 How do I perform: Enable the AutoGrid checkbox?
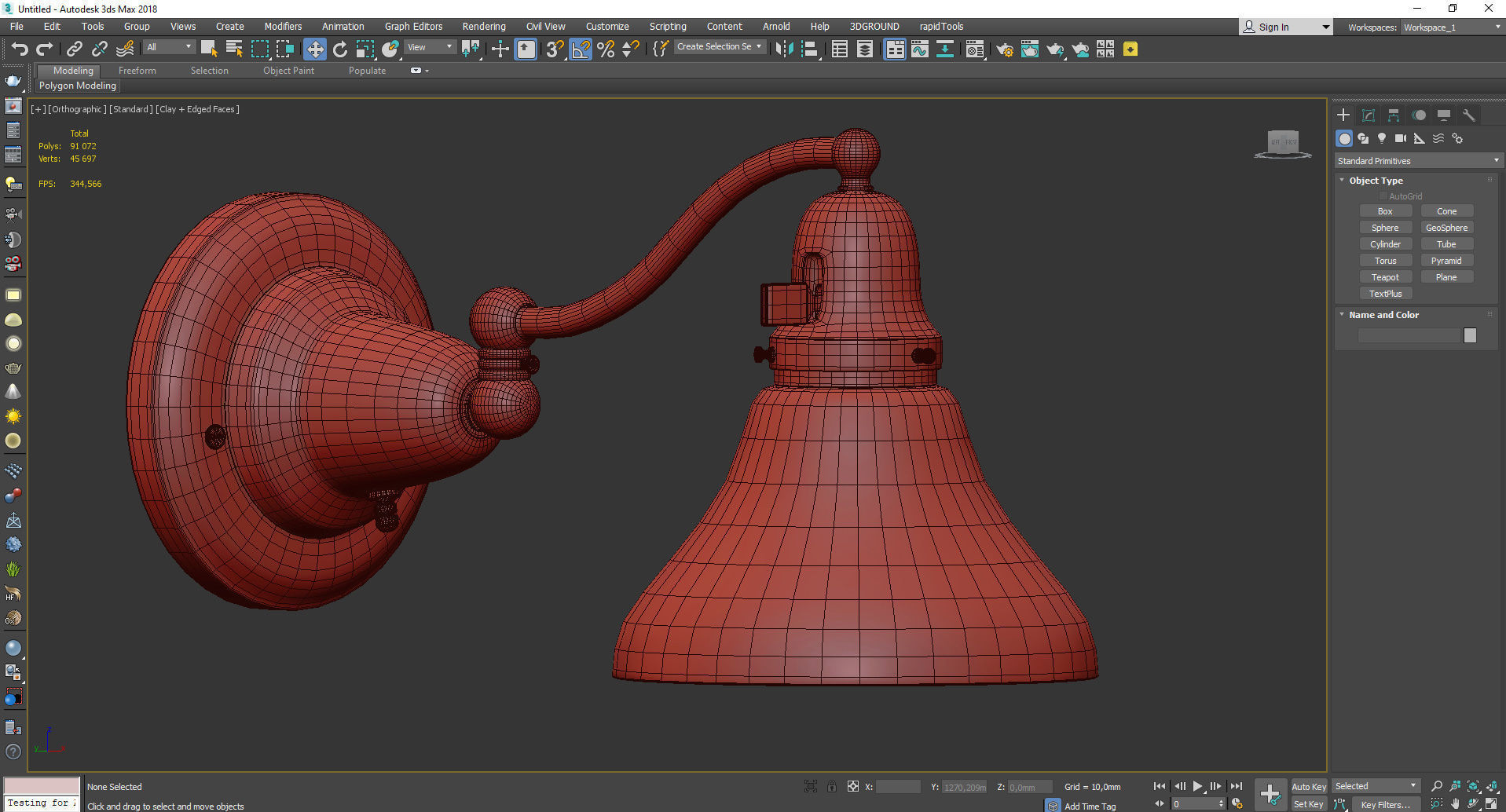point(1383,196)
